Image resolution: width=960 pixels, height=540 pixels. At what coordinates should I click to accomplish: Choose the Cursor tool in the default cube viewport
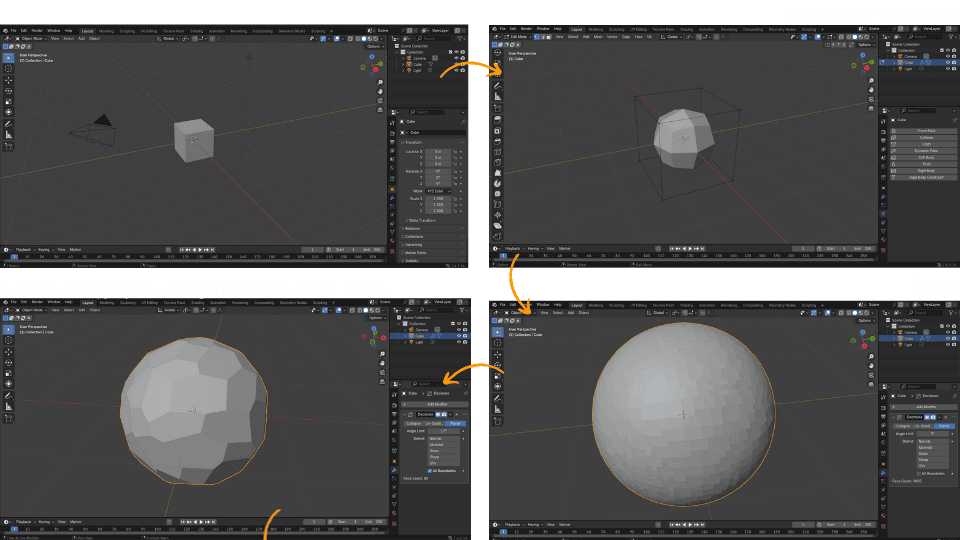(9, 68)
